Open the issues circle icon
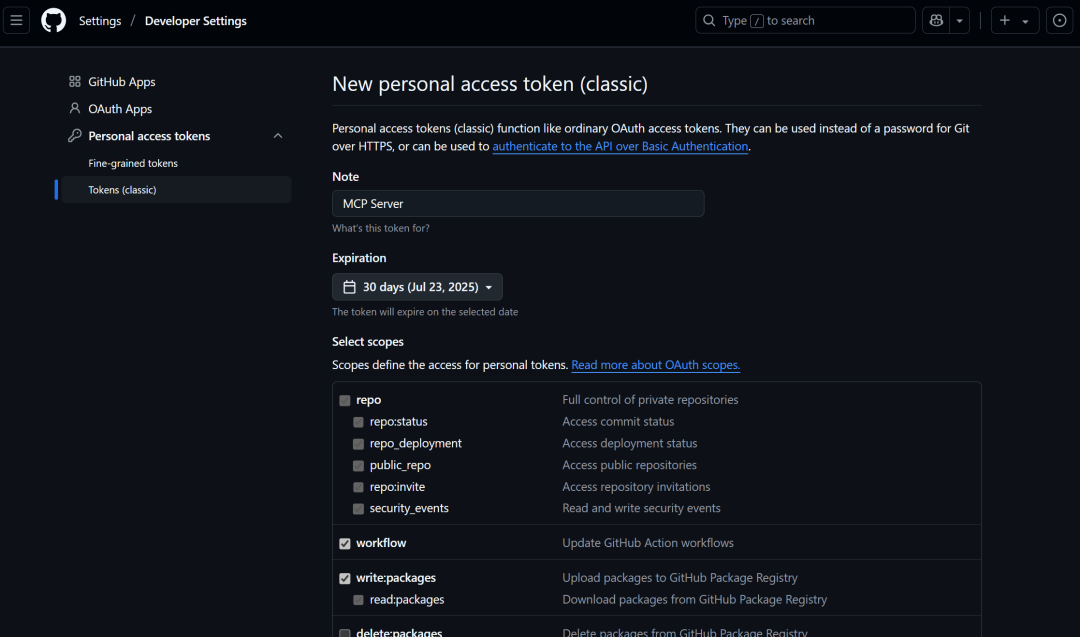 (1060, 20)
